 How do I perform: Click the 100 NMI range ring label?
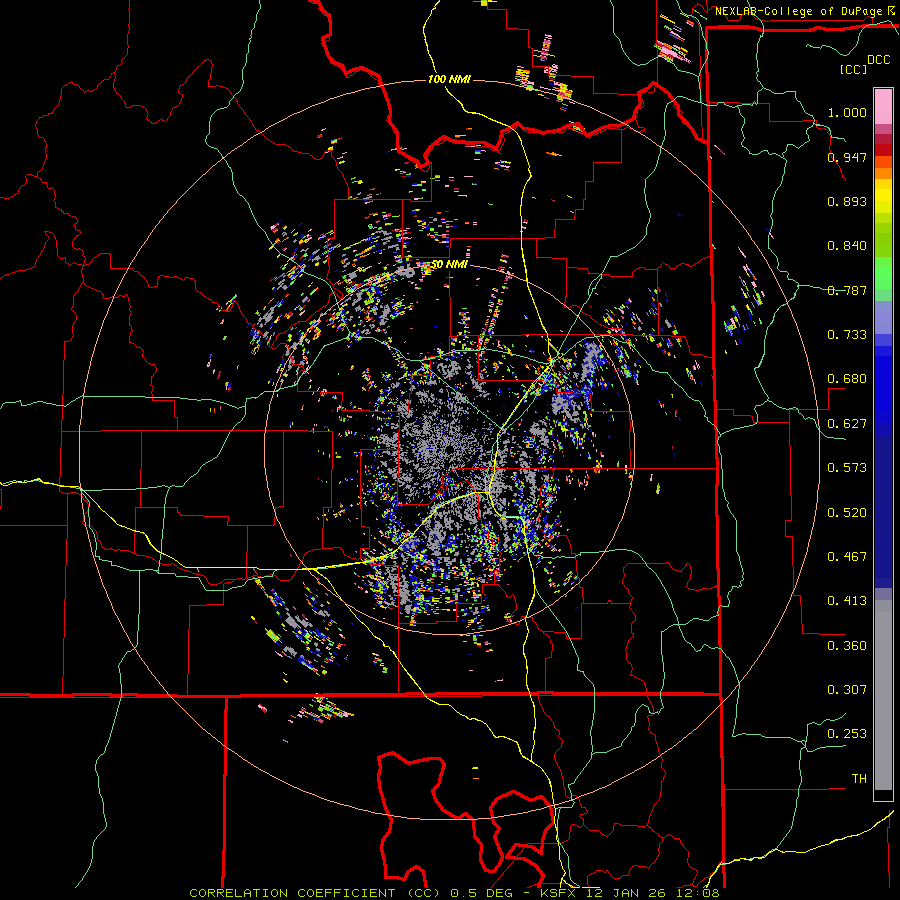[449, 79]
